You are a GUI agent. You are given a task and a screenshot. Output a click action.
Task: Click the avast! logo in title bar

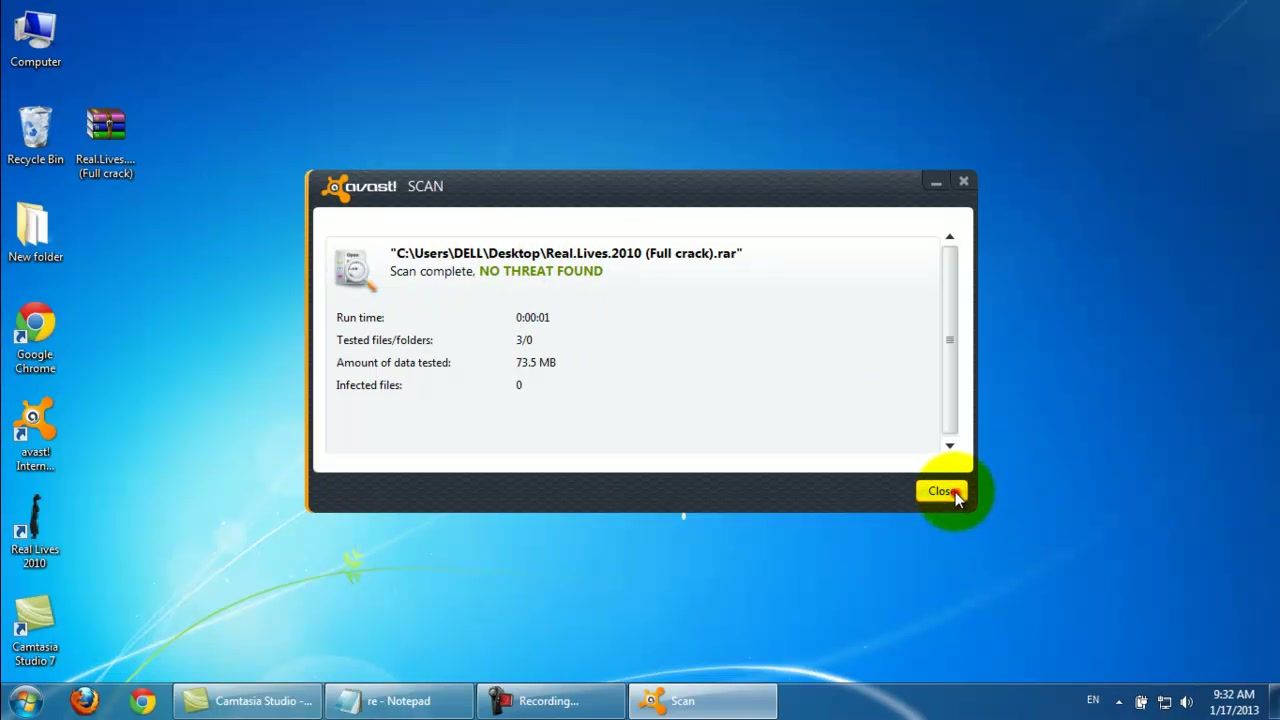359,187
